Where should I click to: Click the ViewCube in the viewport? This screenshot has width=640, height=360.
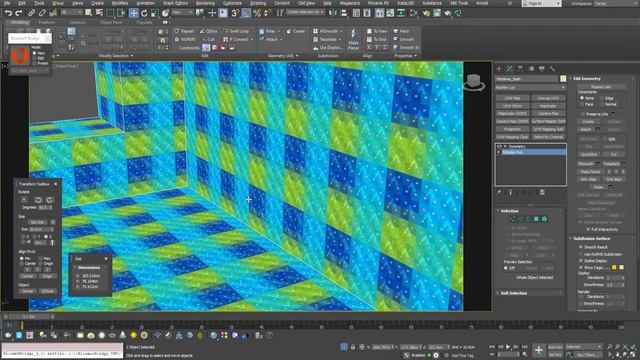click(x=474, y=82)
